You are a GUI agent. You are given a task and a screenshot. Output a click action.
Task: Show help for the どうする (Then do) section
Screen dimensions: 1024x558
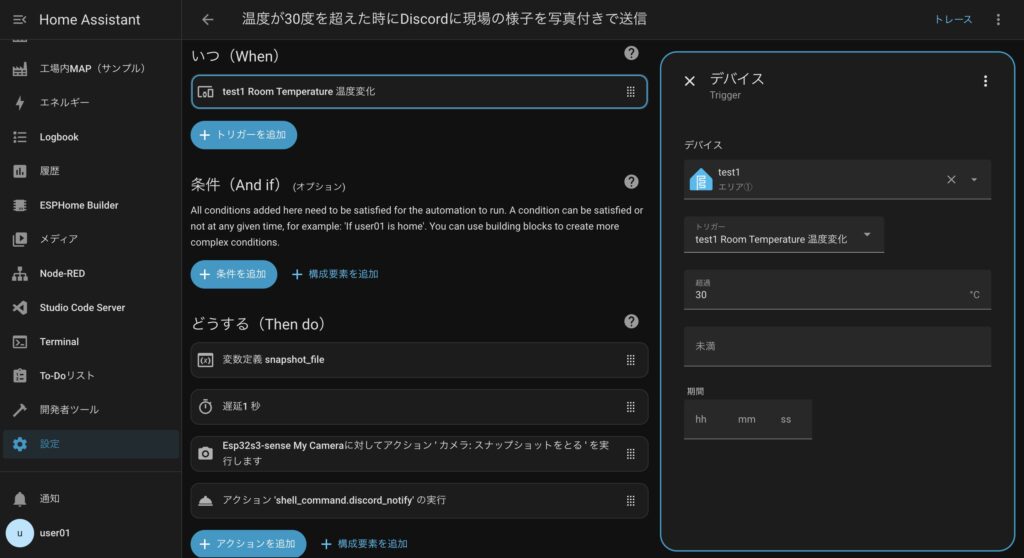pyautogui.click(x=631, y=321)
